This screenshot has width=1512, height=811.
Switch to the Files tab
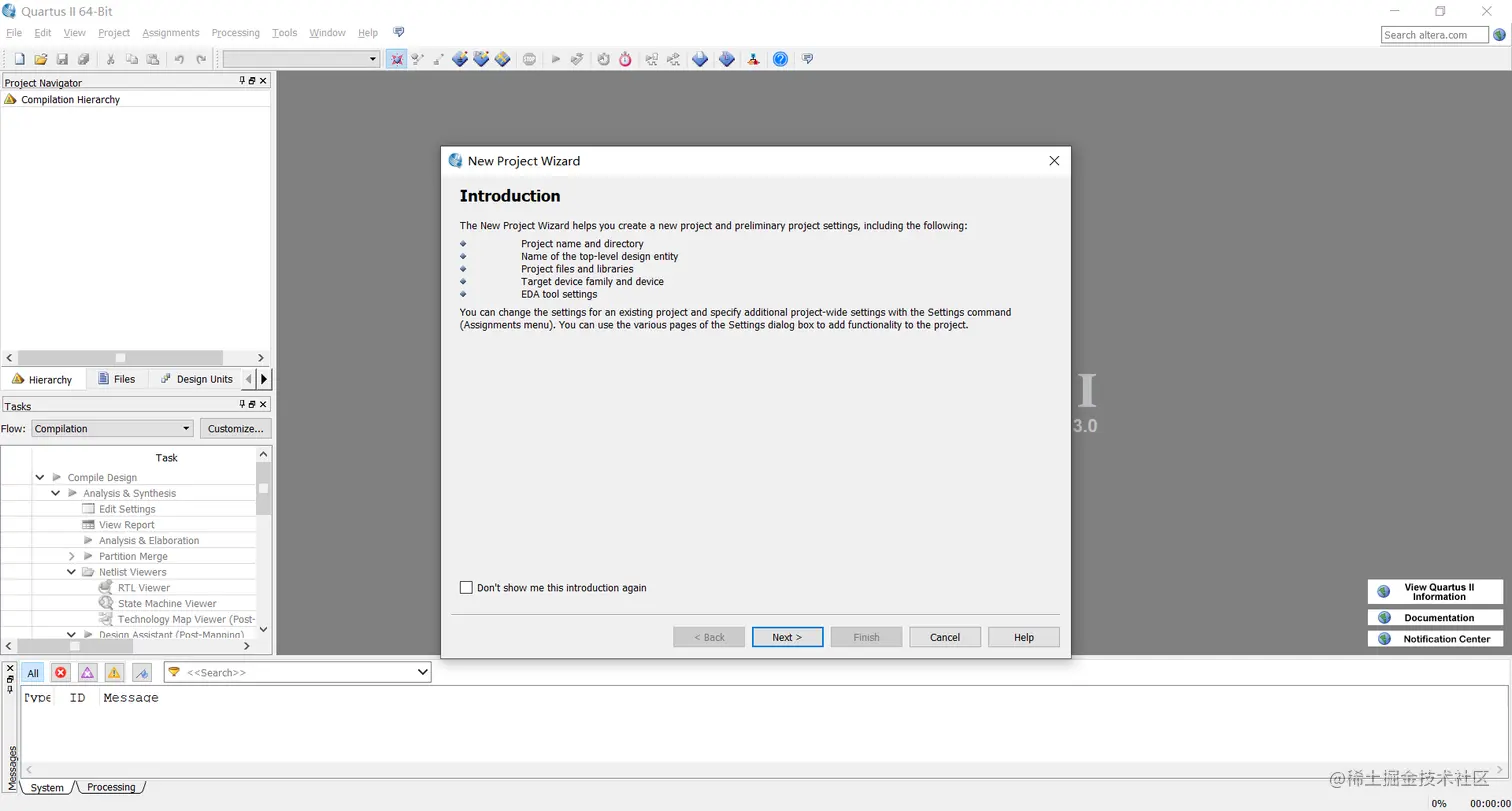coord(116,379)
